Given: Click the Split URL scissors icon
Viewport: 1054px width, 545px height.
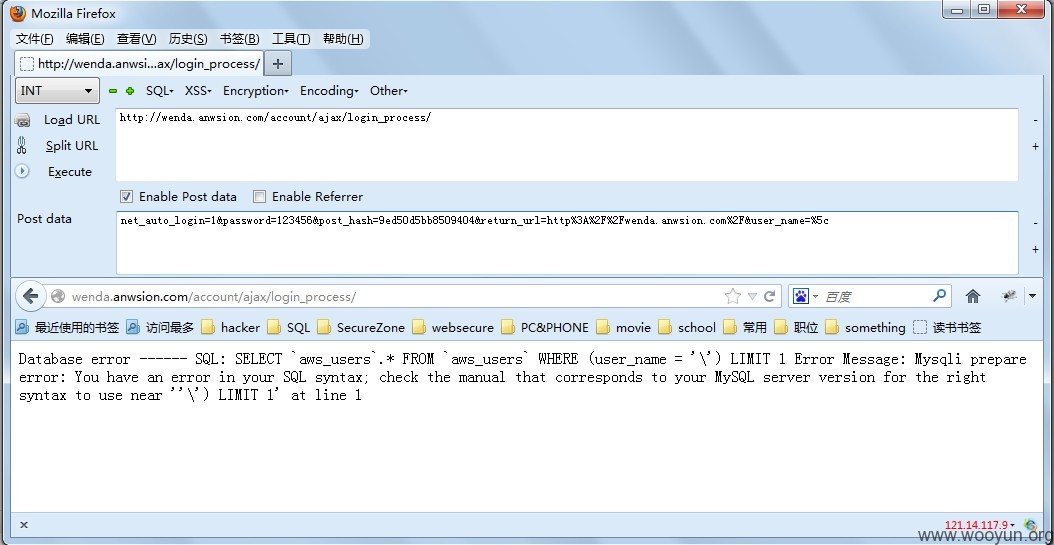Looking at the screenshot, I should [22, 146].
